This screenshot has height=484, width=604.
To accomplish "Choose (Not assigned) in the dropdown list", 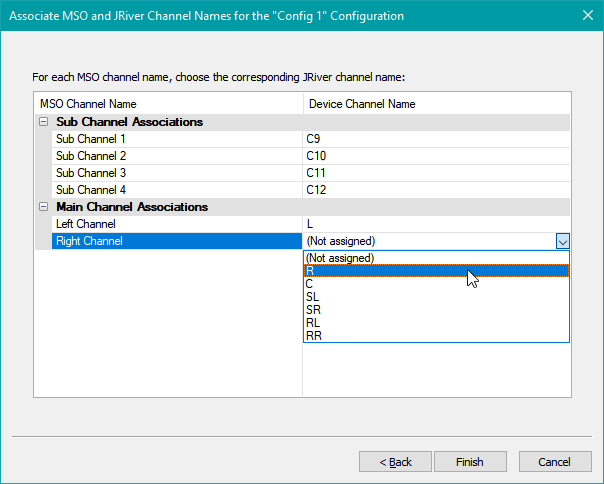I will [436, 258].
